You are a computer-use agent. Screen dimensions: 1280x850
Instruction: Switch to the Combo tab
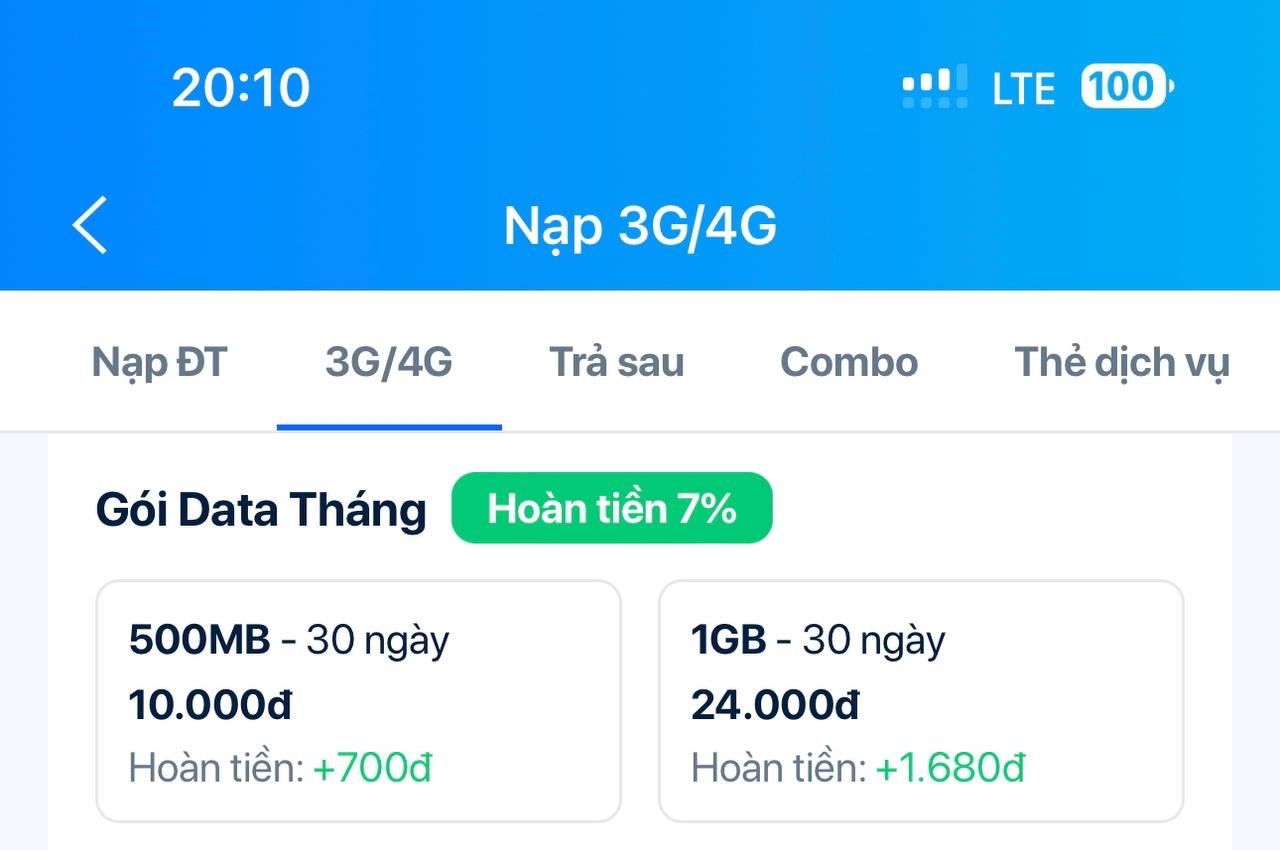(849, 362)
